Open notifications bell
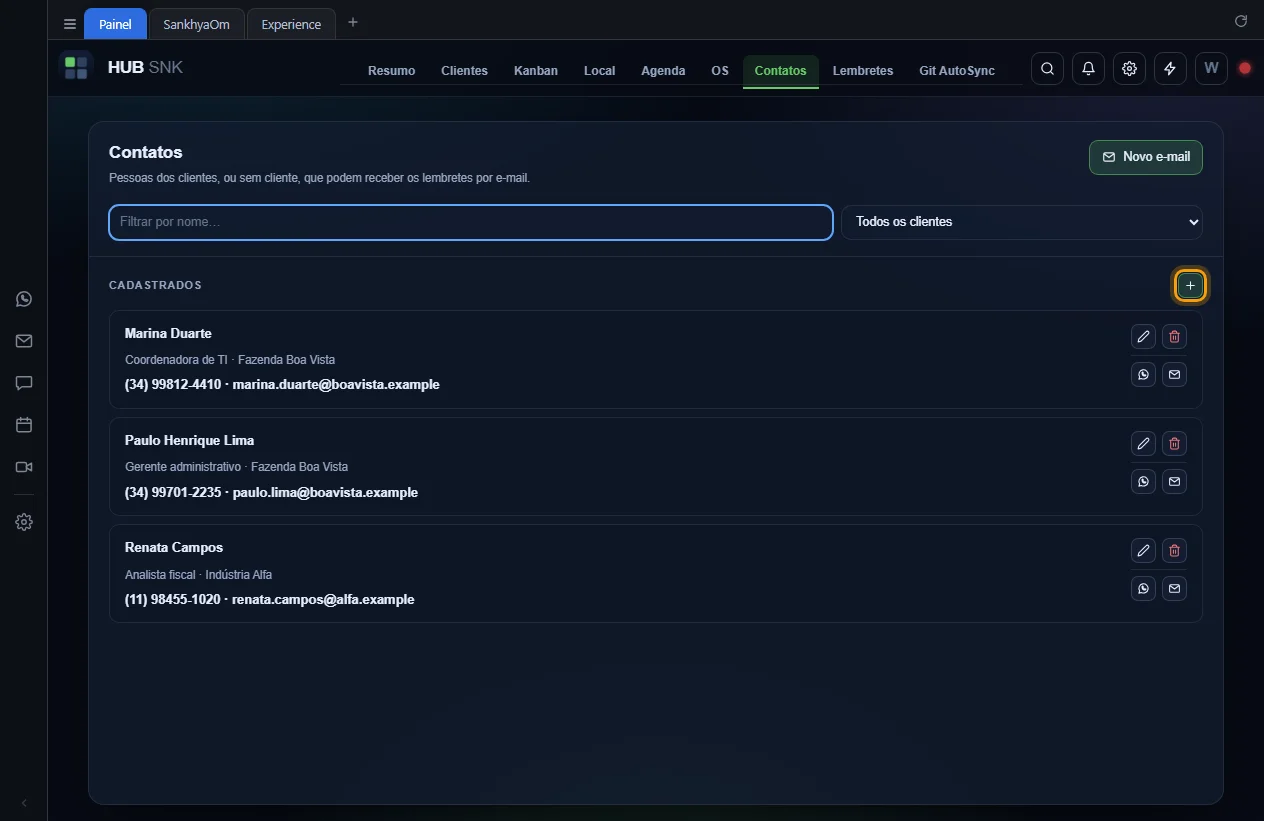Viewport: 1264px width, 821px height. tap(1088, 68)
